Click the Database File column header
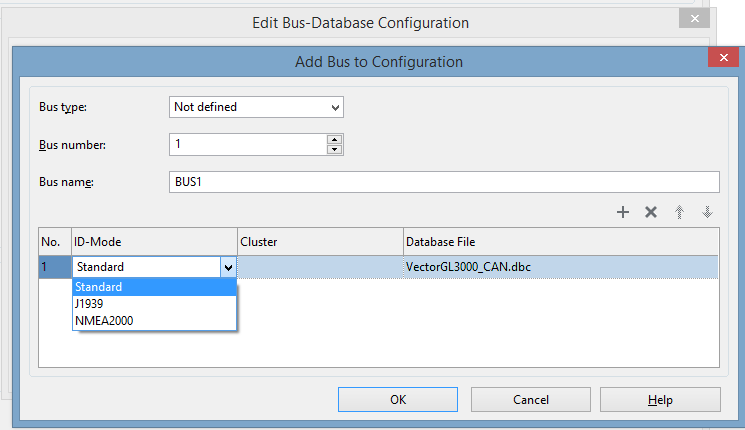 [x=560, y=241]
